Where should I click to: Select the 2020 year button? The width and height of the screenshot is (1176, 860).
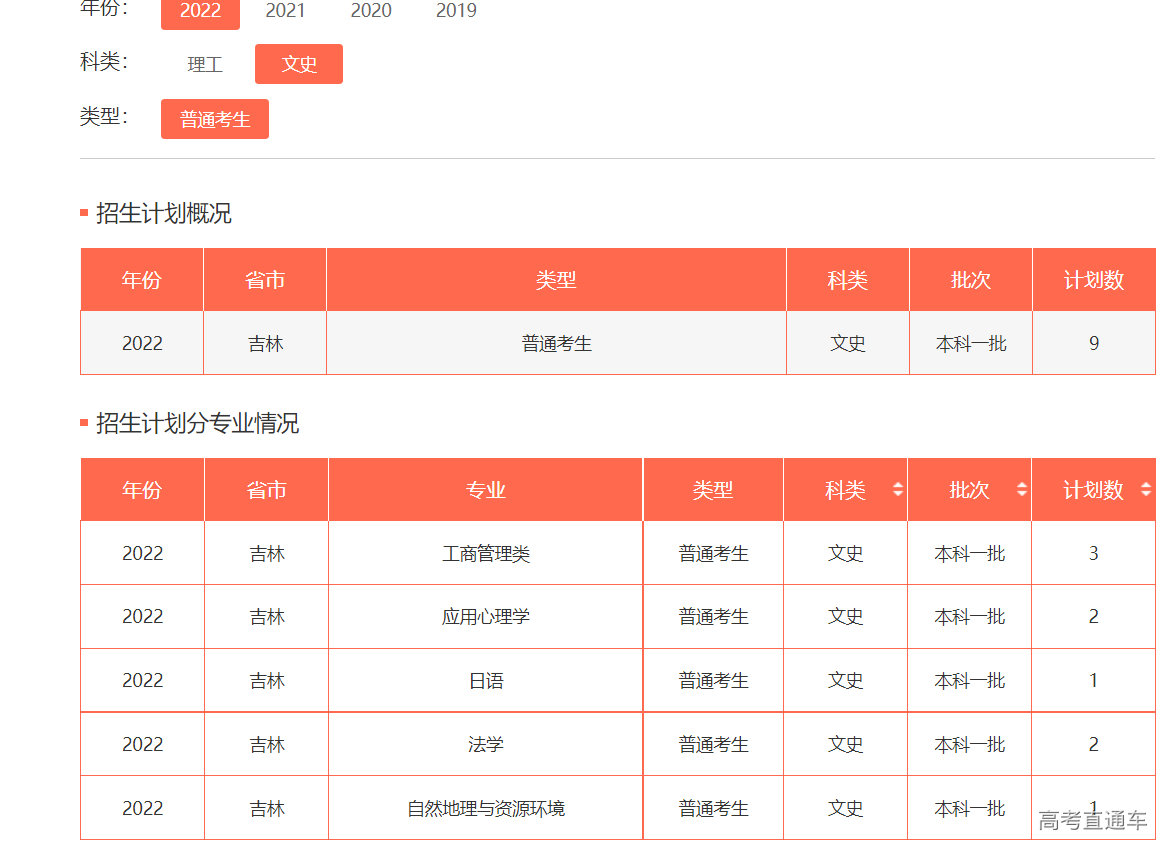(371, 11)
